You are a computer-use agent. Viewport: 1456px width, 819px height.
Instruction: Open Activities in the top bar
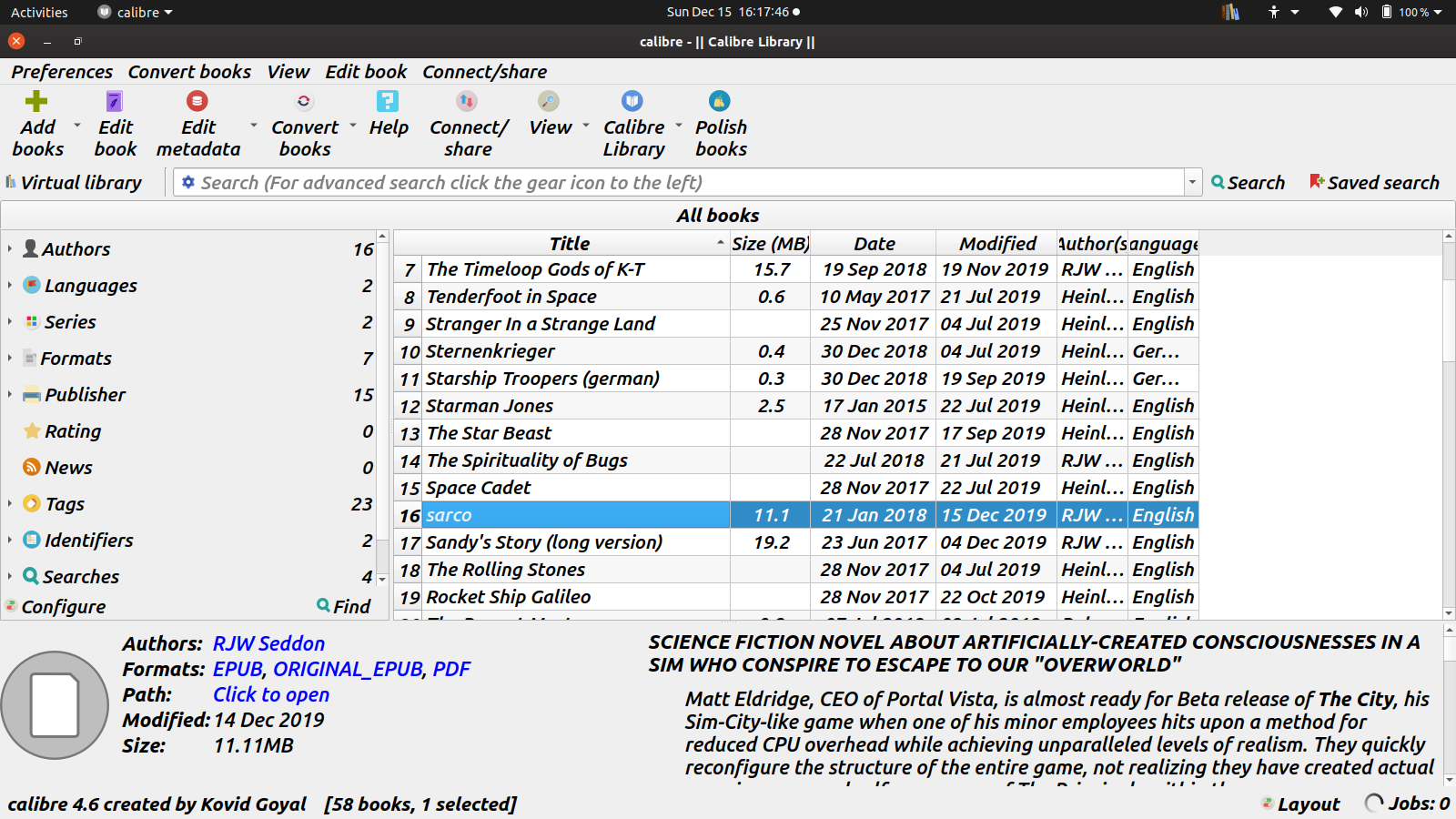39,12
